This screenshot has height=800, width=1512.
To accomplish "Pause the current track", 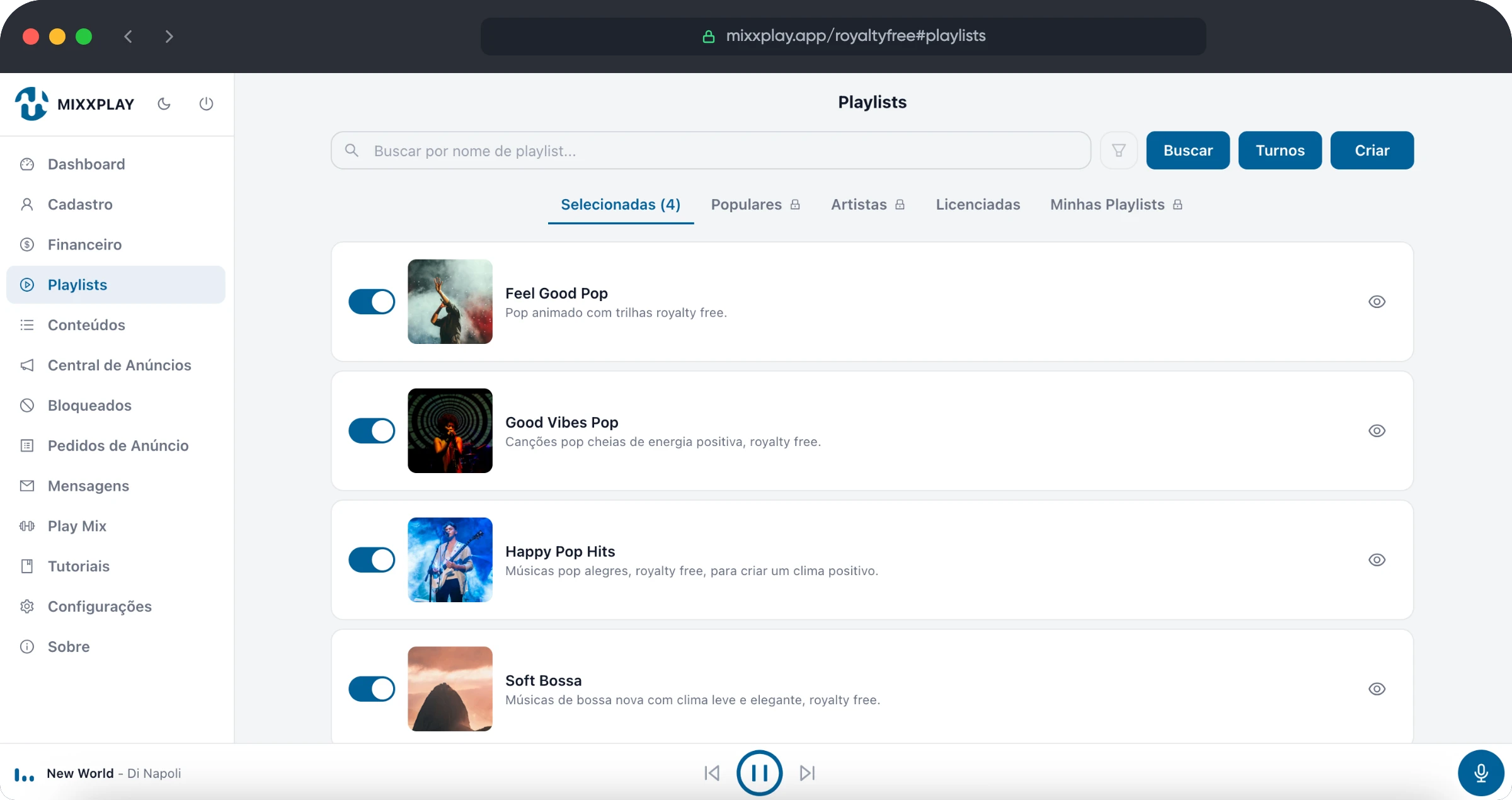I will [759, 773].
